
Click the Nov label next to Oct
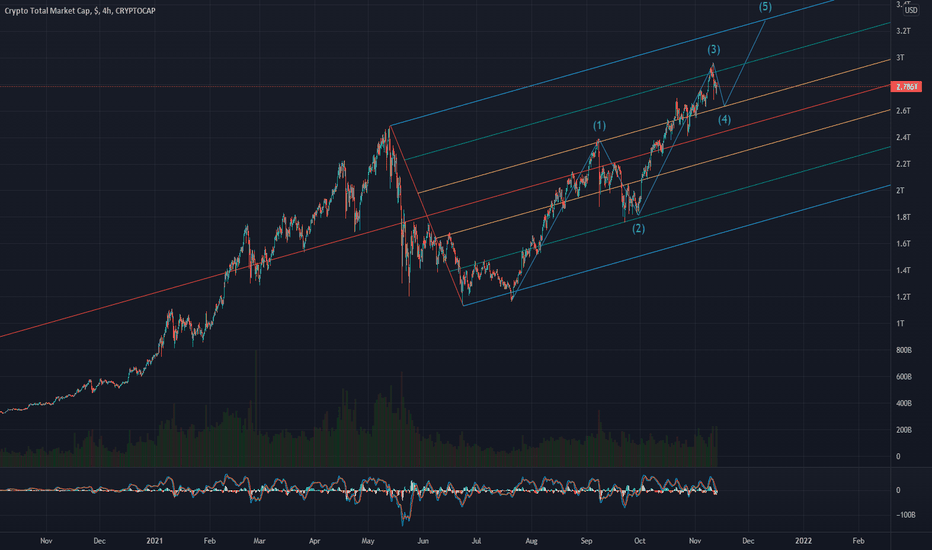pyautogui.click(x=695, y=541)
